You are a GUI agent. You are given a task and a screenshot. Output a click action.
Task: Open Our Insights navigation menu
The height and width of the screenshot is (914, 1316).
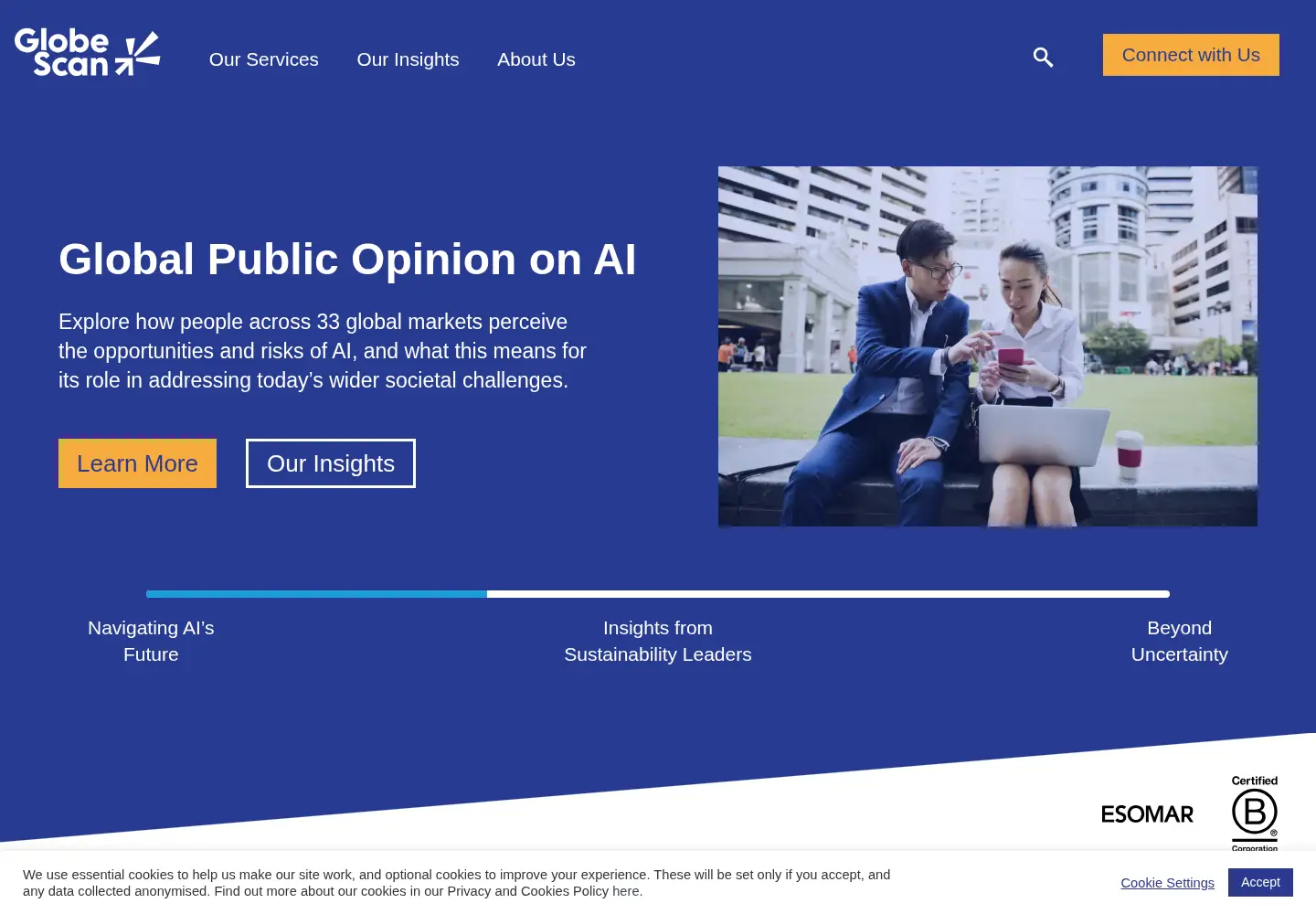point(408,59)
